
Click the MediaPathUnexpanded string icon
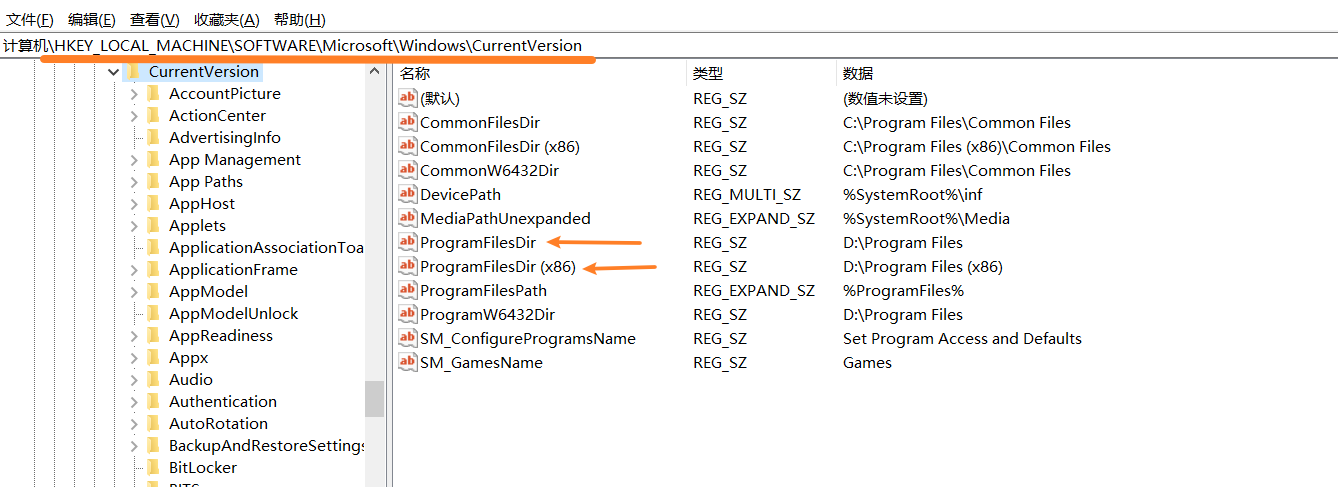pyautogui.click(x=407, y=218)
